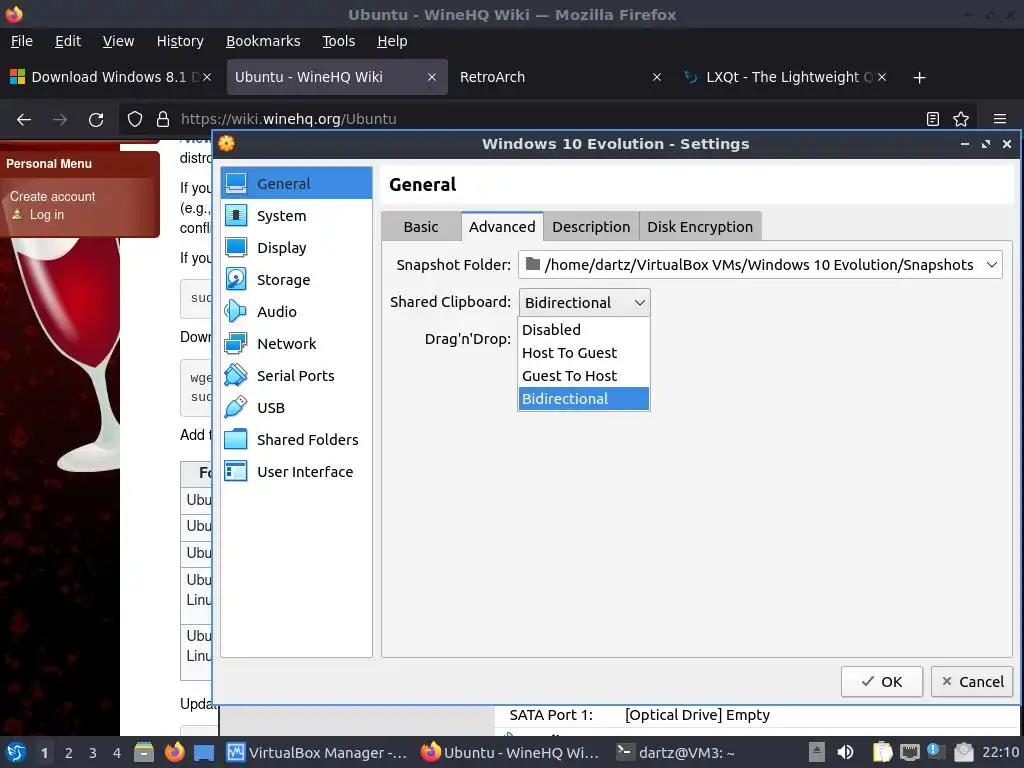This screenshot has width=1024, height=768.
Task: Launch Firefox from taskbar quick launch
Action: [174, 752]
